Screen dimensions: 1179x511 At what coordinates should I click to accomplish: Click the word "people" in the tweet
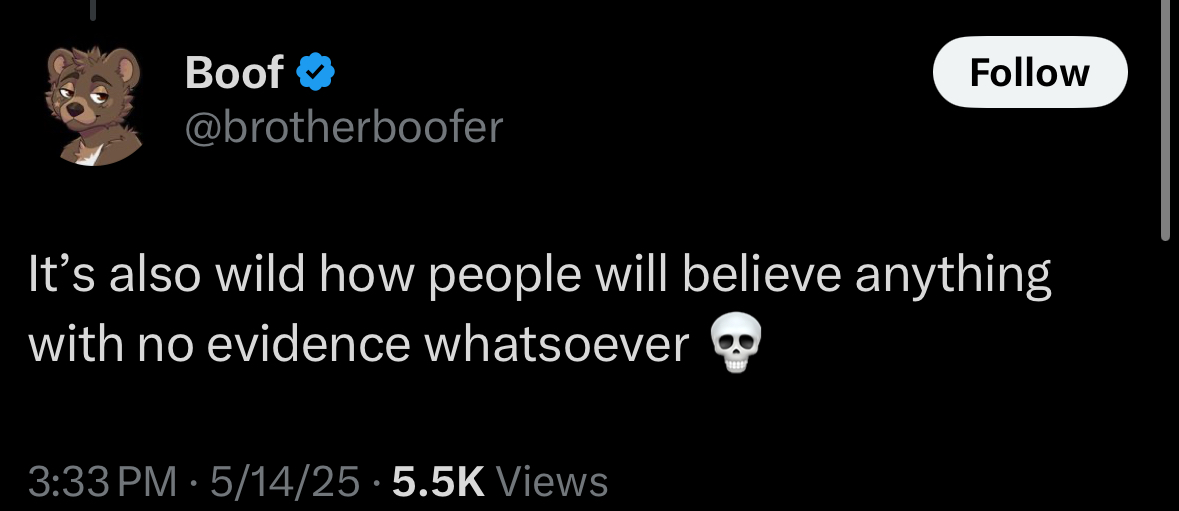click(x=505, y=275)
